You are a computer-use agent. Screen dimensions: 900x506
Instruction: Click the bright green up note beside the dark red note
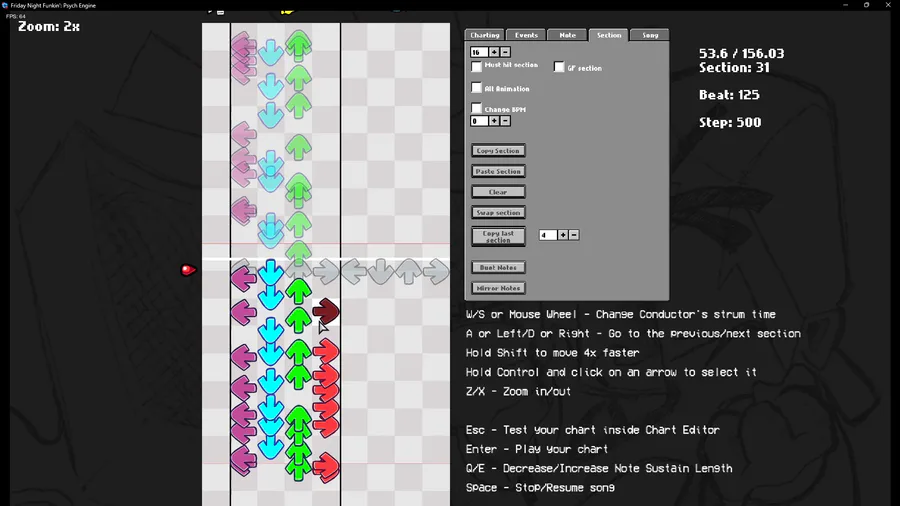coord(298,320)
